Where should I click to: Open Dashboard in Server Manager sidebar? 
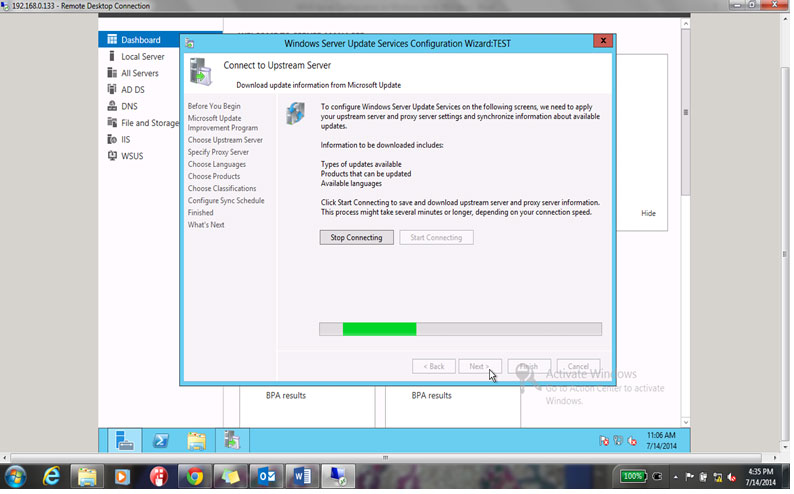pyautogui.click(x=140, y=40)
